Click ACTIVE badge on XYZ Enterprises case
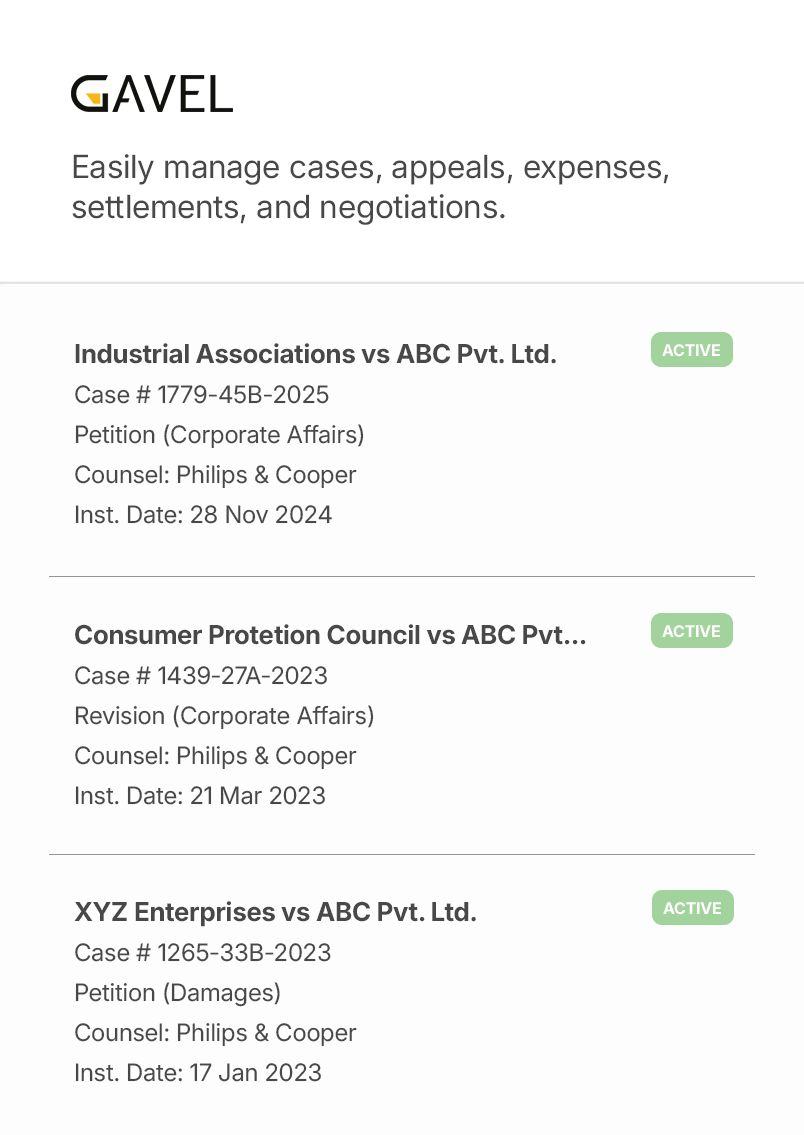This screenshot has width=804, height=1135. pyautogui.click(x=692, y=908)
